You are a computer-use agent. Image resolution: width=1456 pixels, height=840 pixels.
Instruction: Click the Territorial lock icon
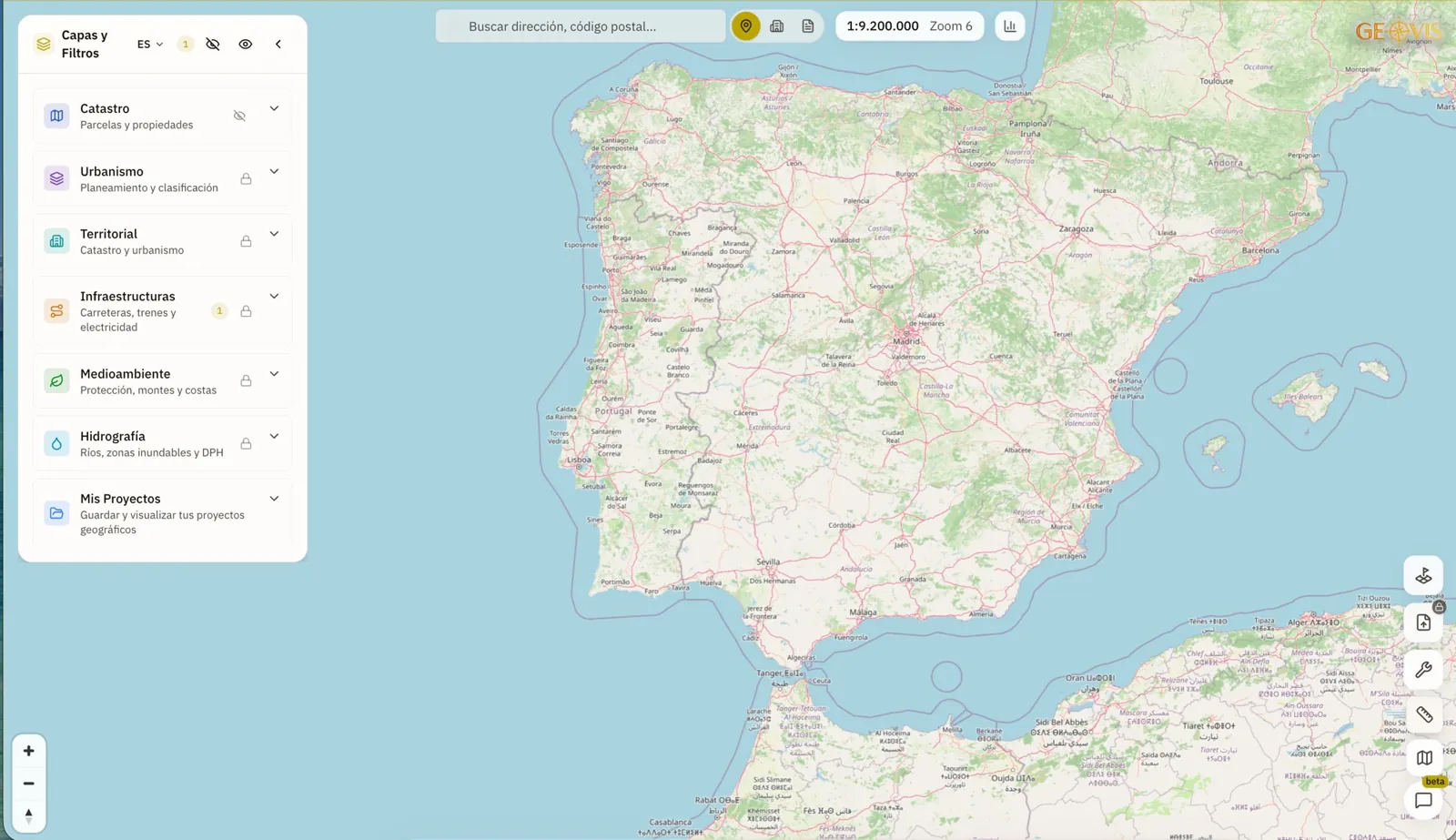coord(246,241)
